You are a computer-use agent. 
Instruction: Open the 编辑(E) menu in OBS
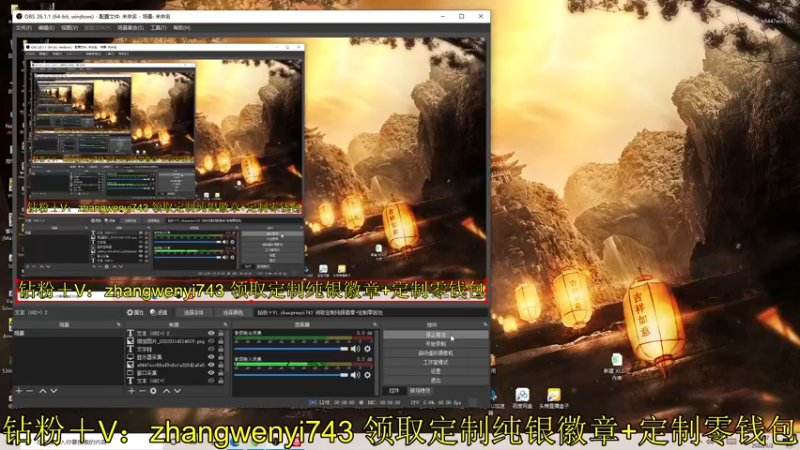click(46, 28)
